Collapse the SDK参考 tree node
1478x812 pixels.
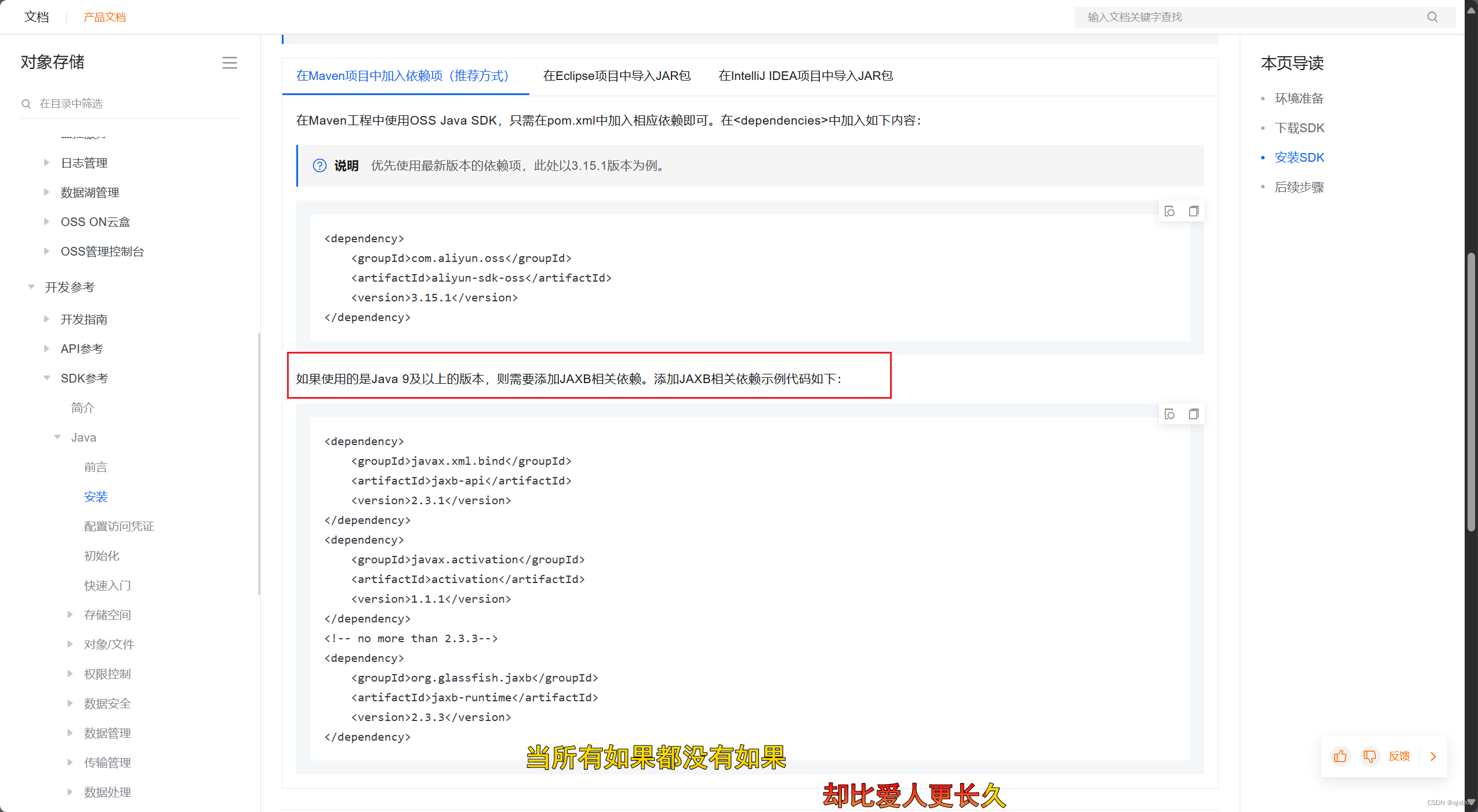click(47, 378)
